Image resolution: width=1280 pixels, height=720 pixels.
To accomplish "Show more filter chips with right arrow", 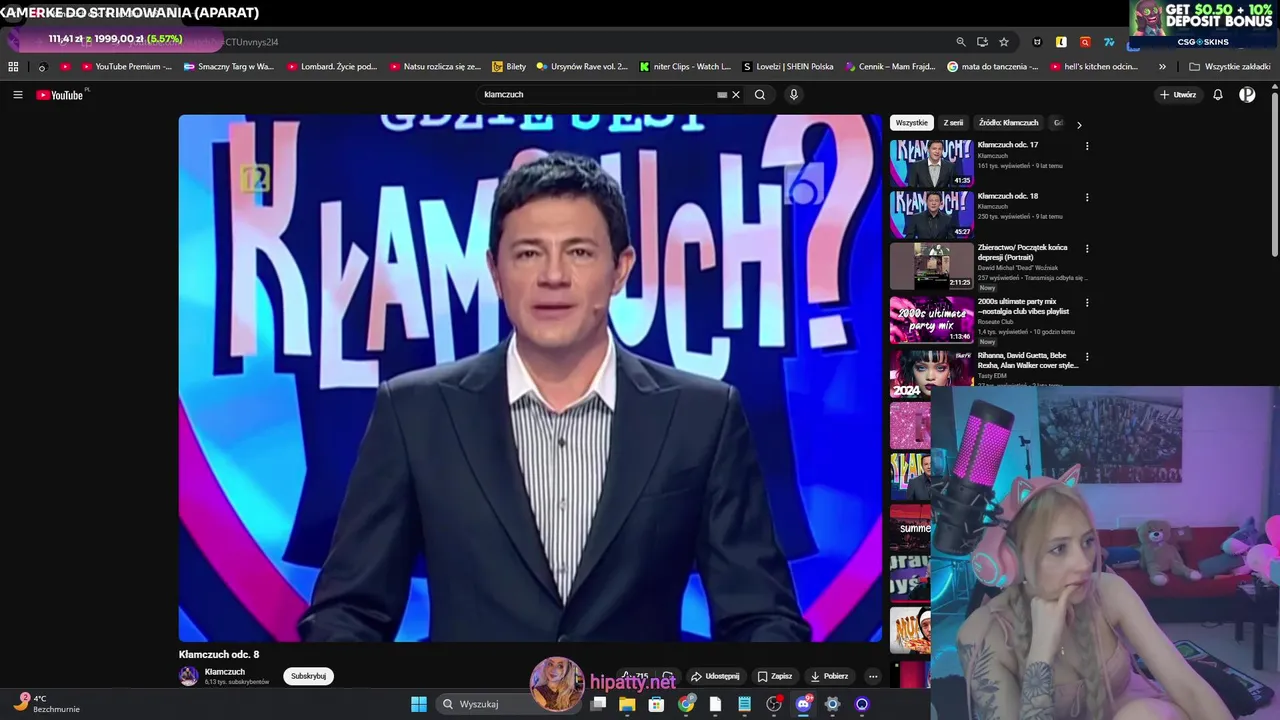I will click(1078, 124).
